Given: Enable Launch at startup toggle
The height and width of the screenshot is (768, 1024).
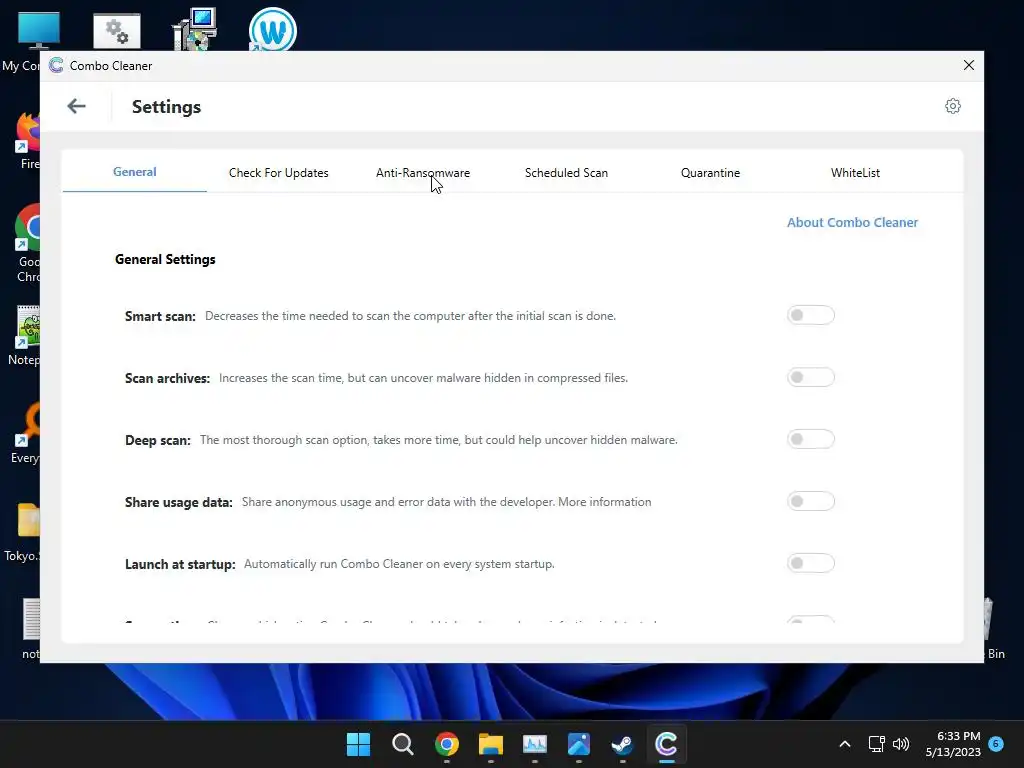Looking at the screenshot, I should pyautogui.click(x=810, y=564).
